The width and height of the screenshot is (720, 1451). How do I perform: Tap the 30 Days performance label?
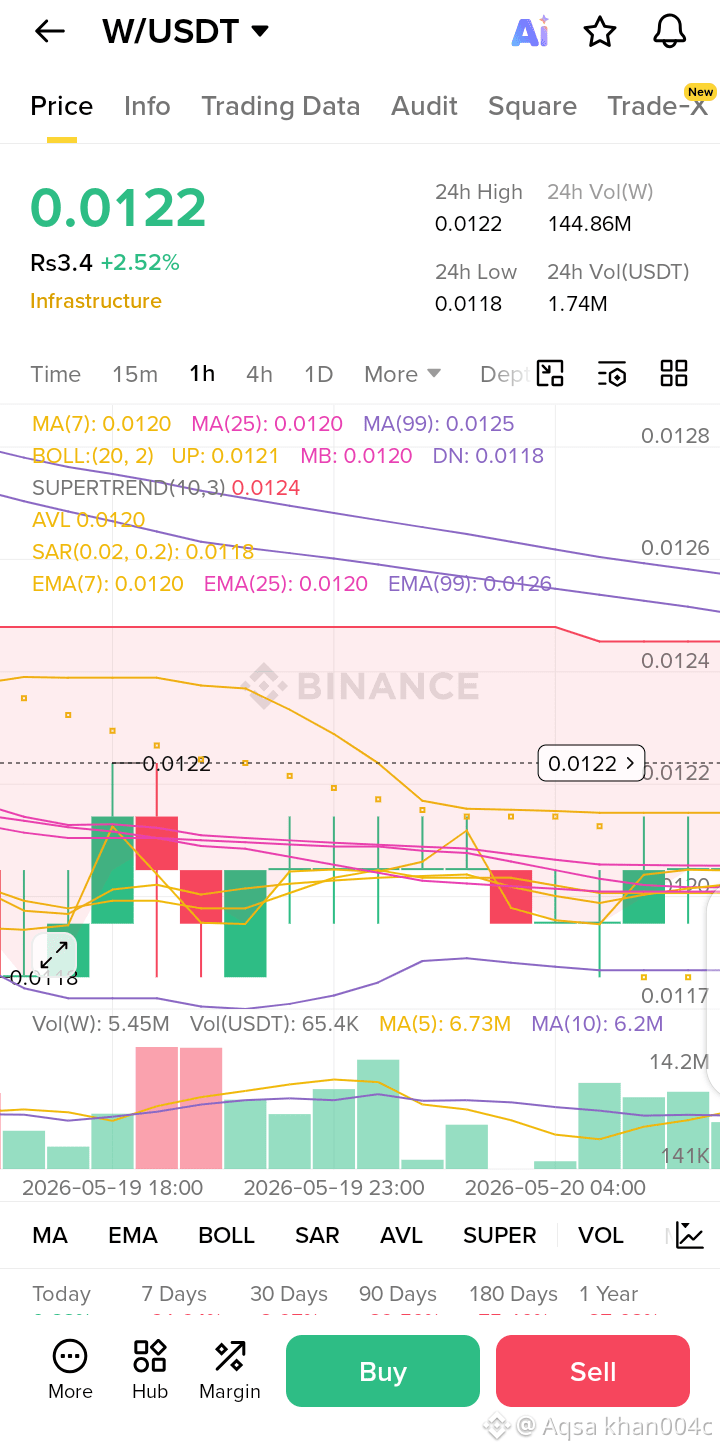coord(289,1294)
